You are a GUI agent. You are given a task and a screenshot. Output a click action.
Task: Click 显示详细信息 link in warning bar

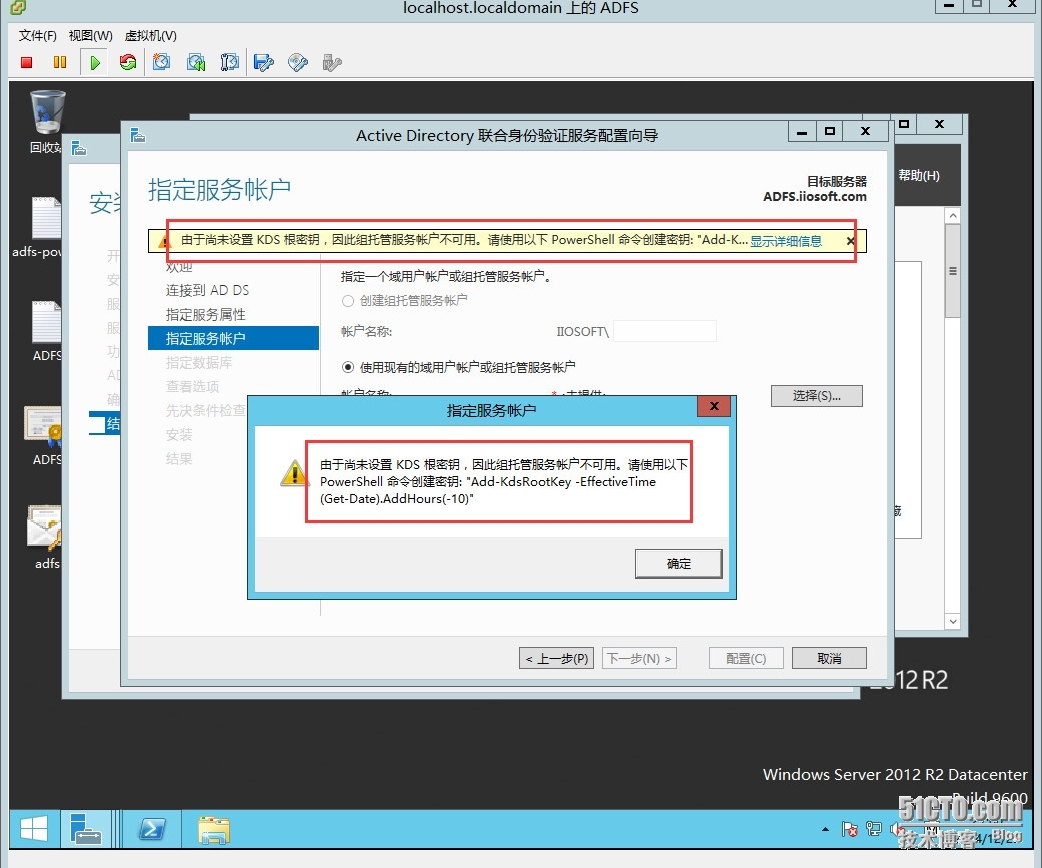pos(785,241)
